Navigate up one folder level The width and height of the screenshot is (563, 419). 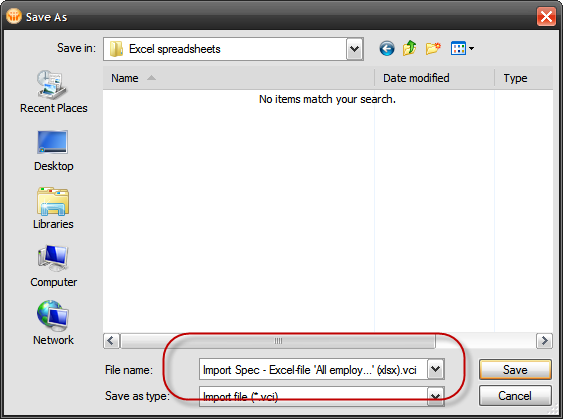pyautogui.click(x=410, y=48)
